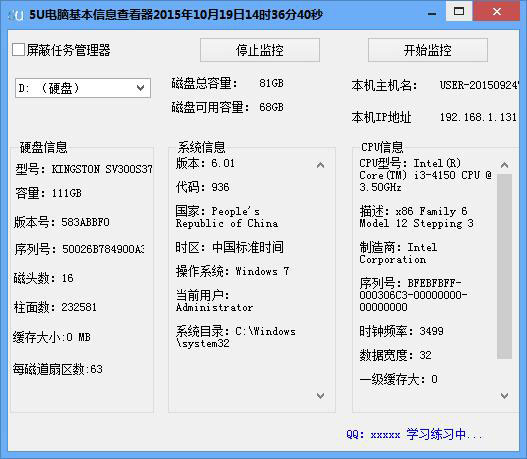Click the 系统信息 group label
Image resolution: width=527 pixels, height=459 pixels.
[201, 147]
